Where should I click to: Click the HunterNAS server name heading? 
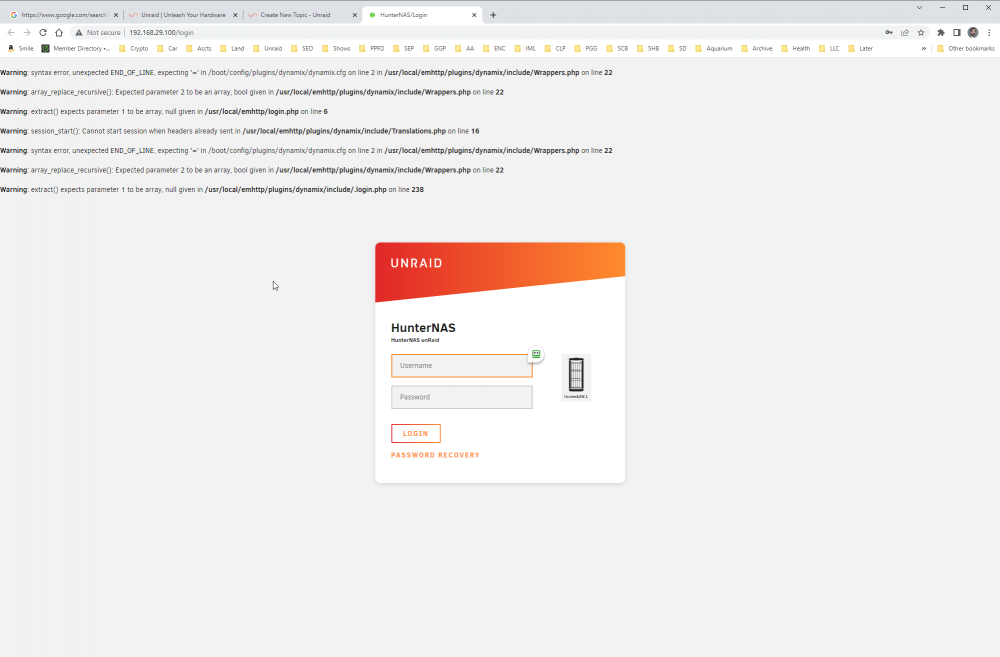point(423,328)
